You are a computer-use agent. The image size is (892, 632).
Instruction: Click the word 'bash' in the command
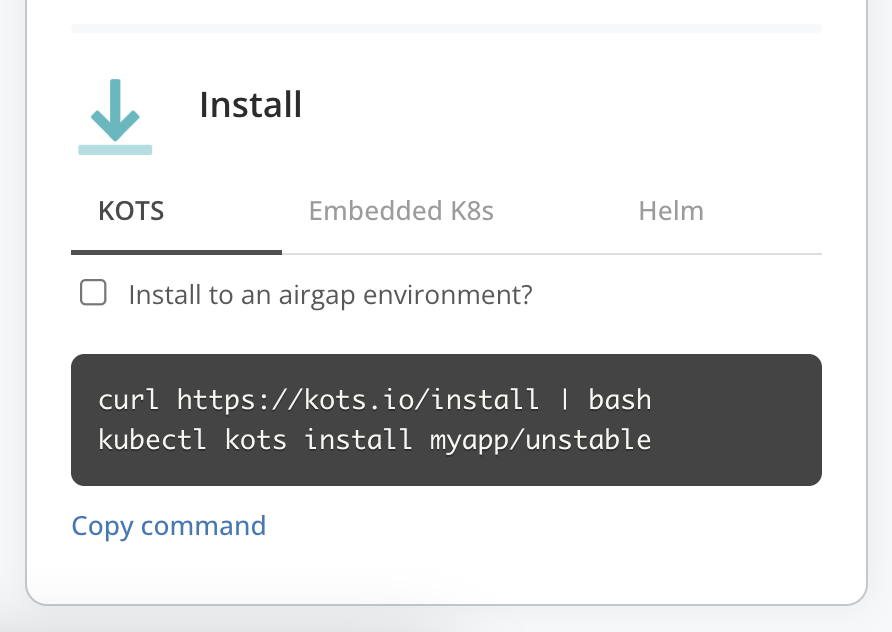point(620,401)
